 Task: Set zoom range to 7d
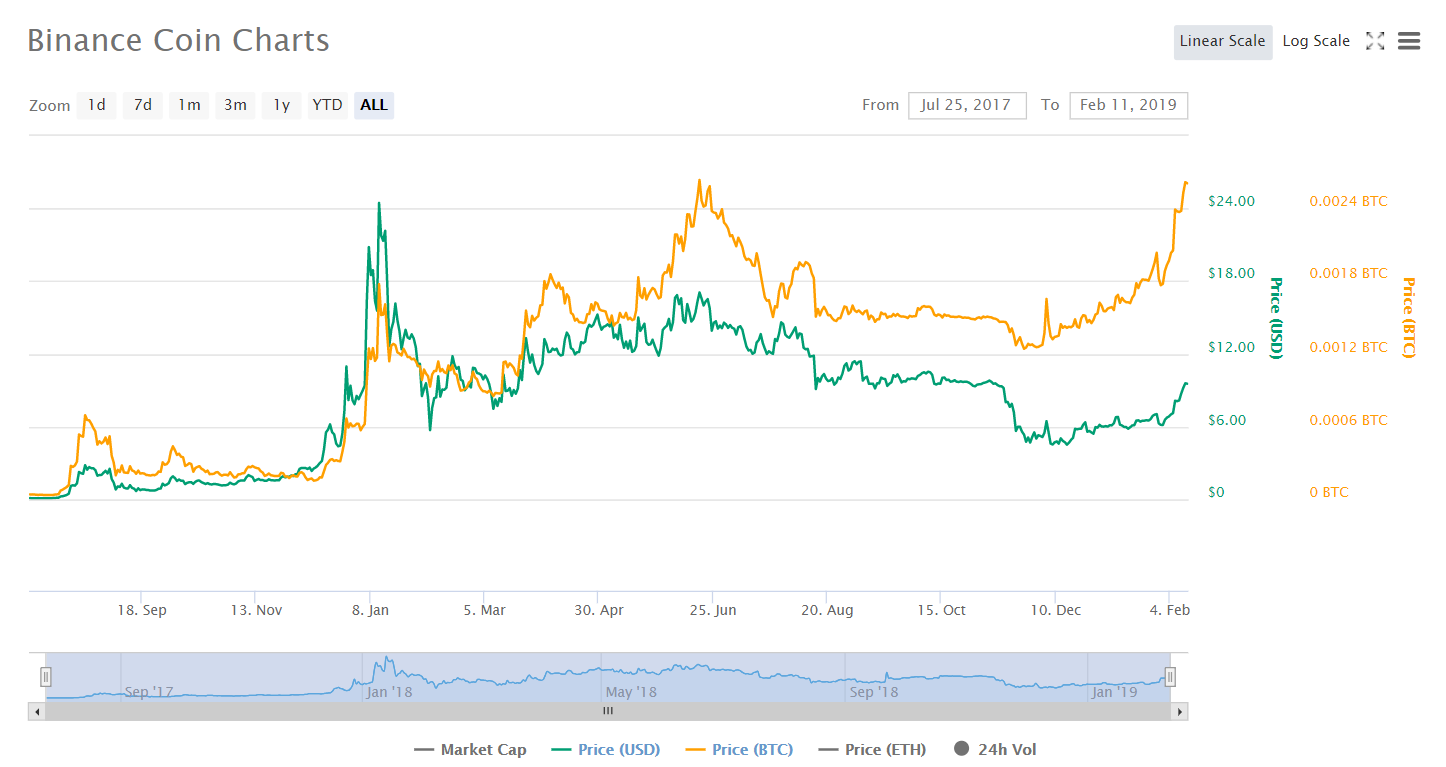(143, 105)
